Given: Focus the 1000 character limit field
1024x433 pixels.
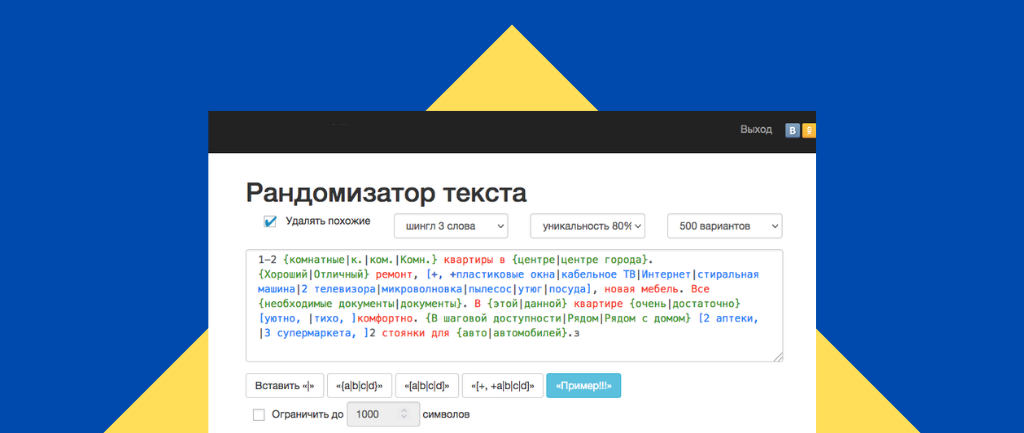Looking at the screenshot, I should tap(372, 414).
